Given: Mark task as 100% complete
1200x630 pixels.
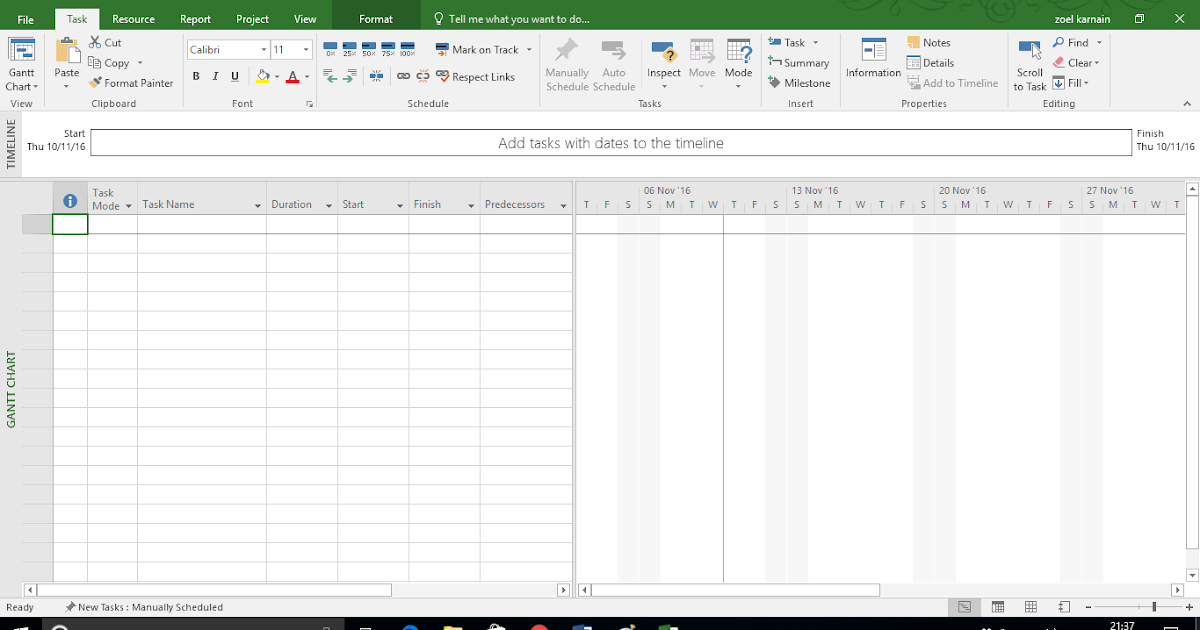Looking at the screenshot, I should [x=406, y=48].
